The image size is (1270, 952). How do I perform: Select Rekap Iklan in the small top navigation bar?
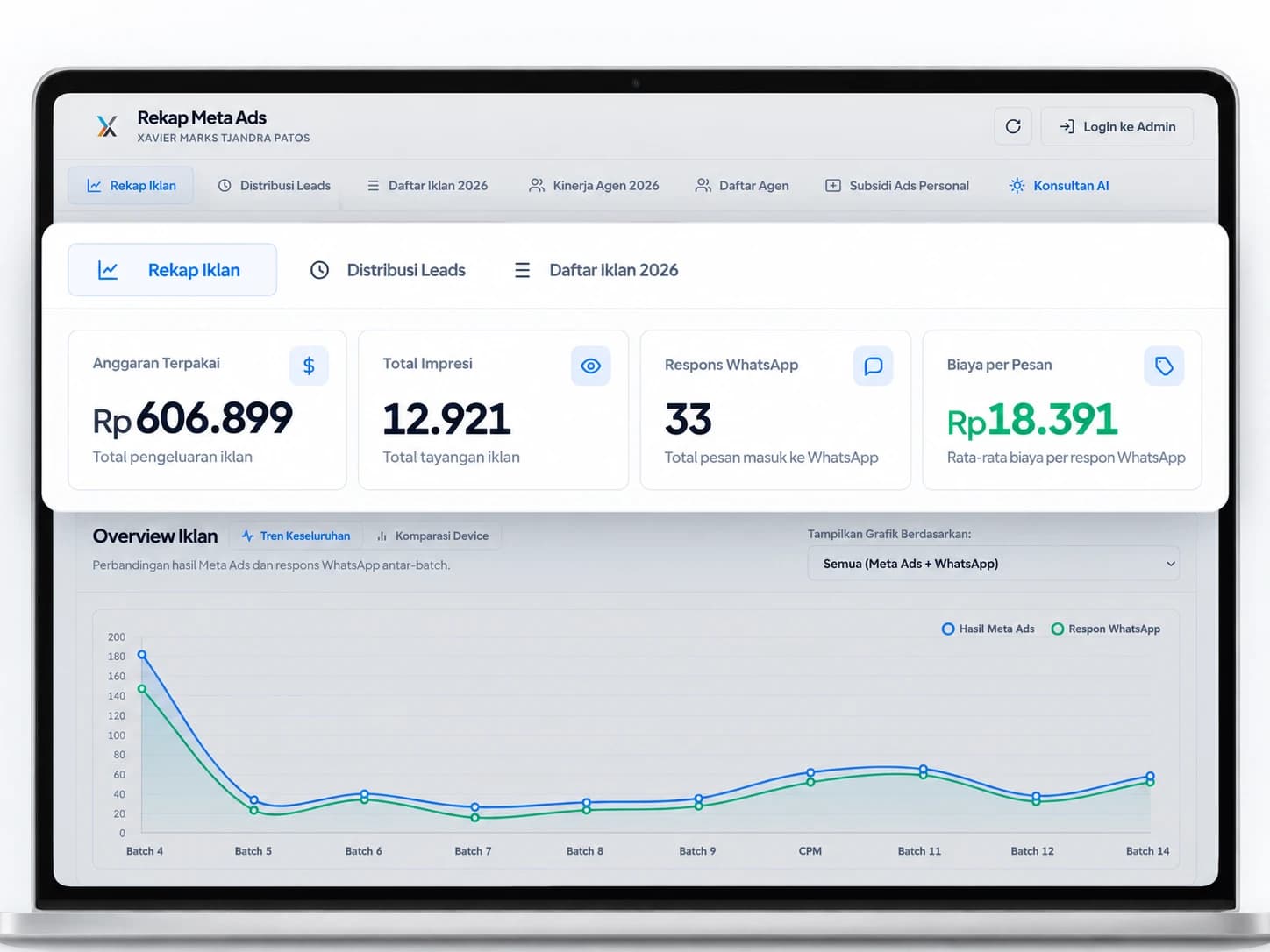(131, 186)
